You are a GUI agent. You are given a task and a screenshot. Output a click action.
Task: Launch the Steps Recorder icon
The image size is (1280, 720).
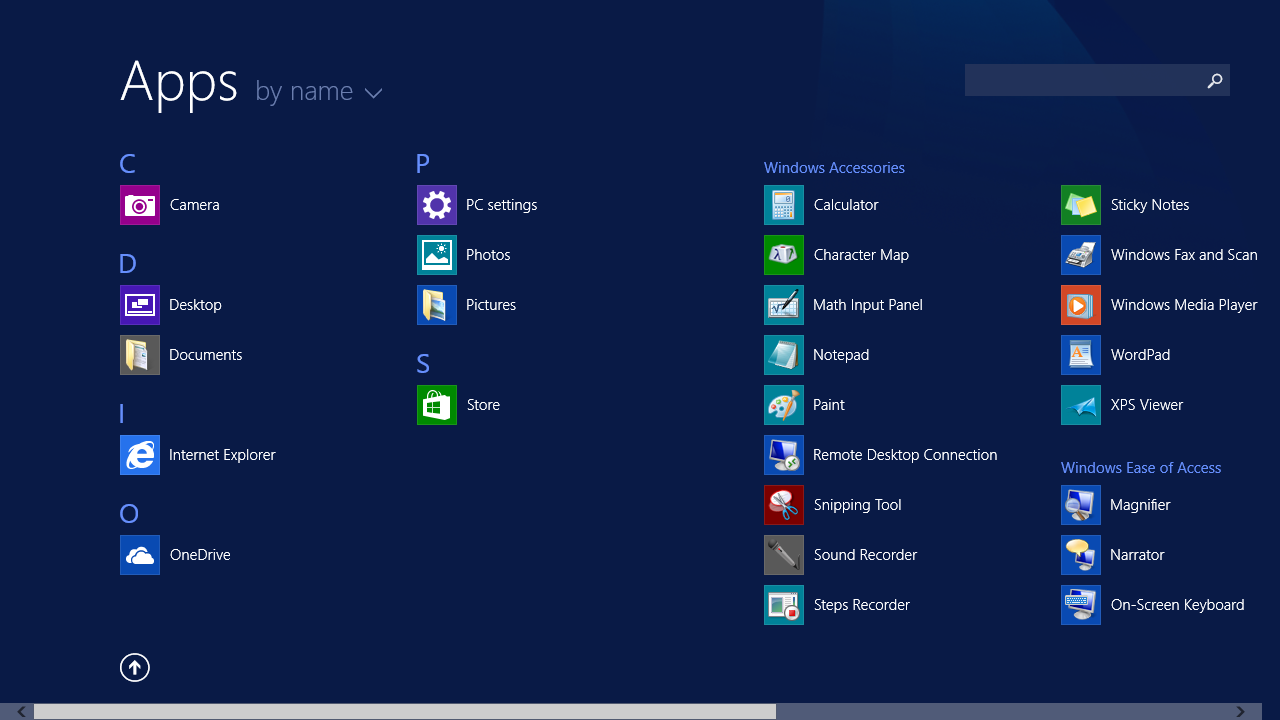tap(784, 605)
